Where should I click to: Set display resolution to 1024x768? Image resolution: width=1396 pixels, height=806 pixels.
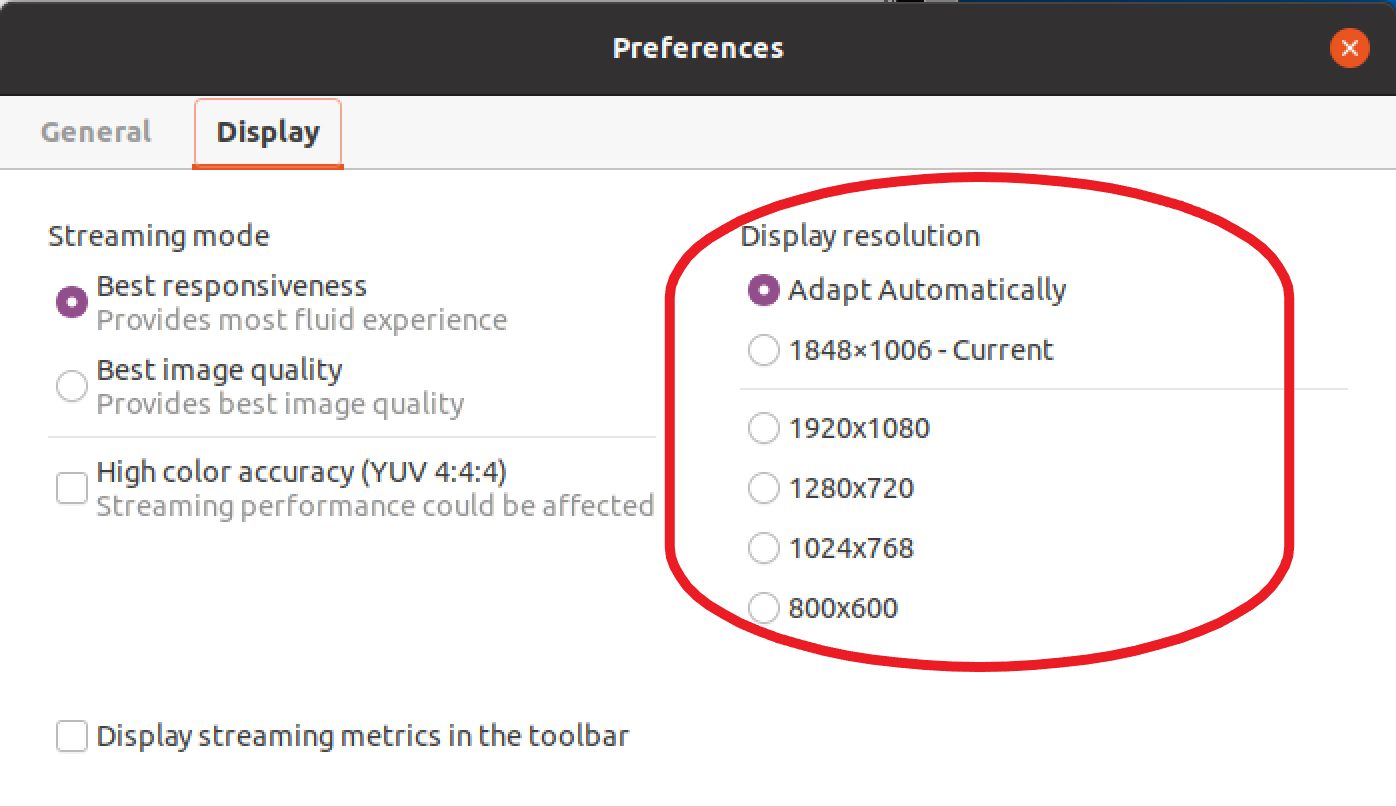tap(763, 548)
